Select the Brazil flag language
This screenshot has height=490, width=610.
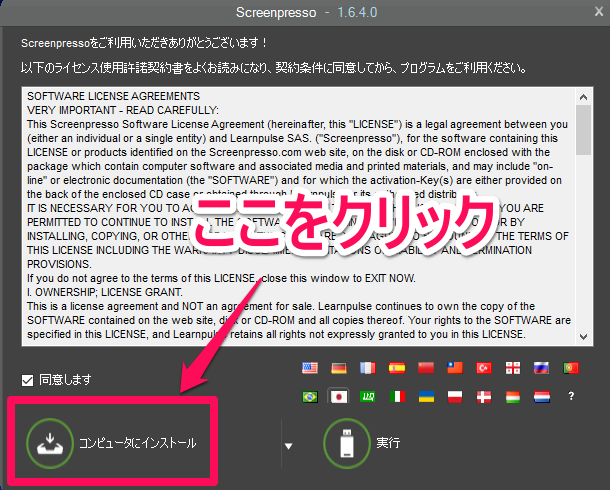pyautogui.click(x=310, y=397)
